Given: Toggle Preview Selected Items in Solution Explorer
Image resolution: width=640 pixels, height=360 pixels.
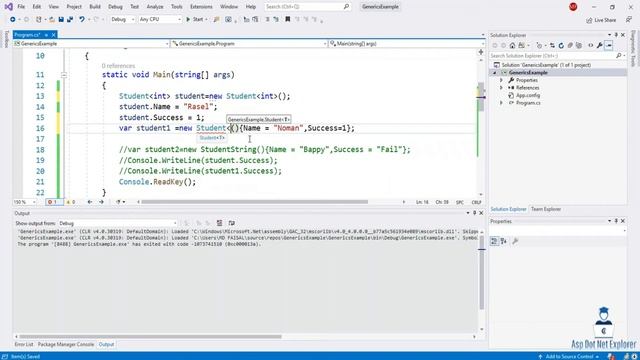Looking at the screenshot, I should coord(609,45).
